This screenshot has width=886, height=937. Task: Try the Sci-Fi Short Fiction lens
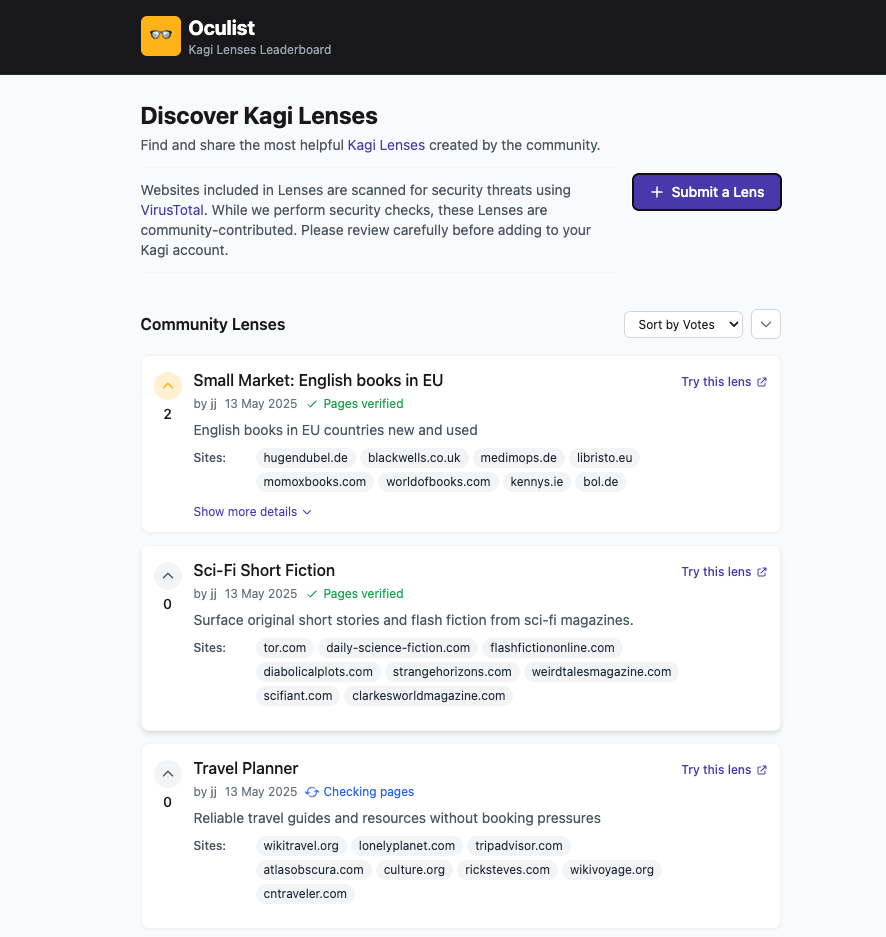click(716, 572)
